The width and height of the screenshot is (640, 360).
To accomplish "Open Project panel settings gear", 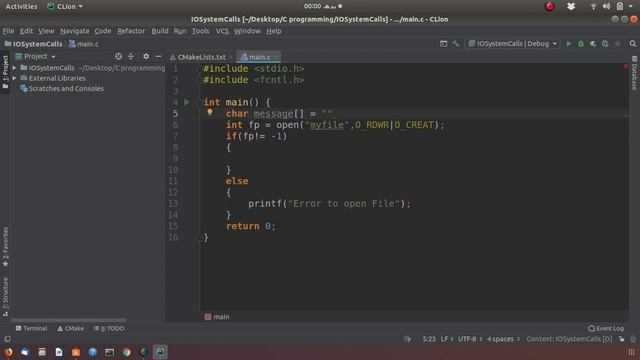I will tap(146, 56).
